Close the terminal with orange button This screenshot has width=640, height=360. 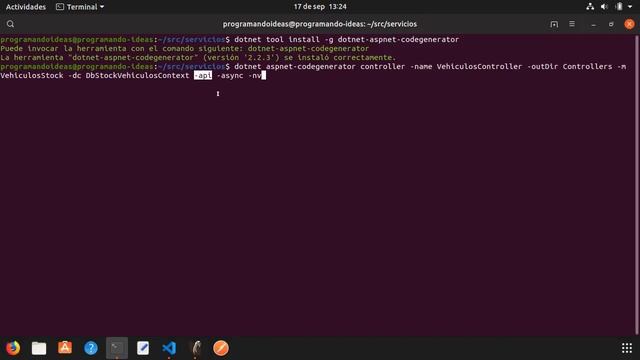tap(629, 24)
